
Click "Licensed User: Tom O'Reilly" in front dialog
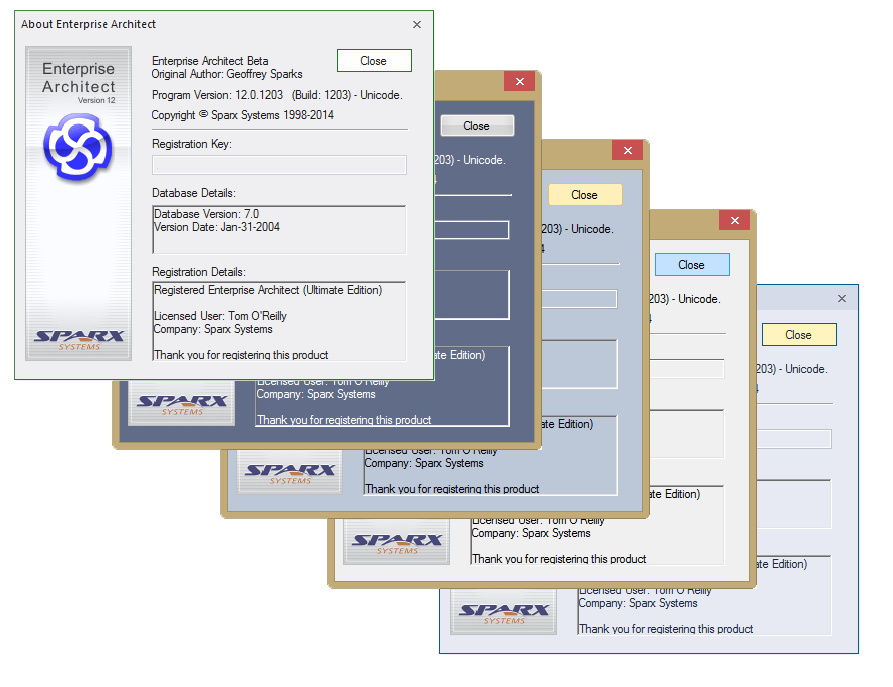tap(220, 316)
